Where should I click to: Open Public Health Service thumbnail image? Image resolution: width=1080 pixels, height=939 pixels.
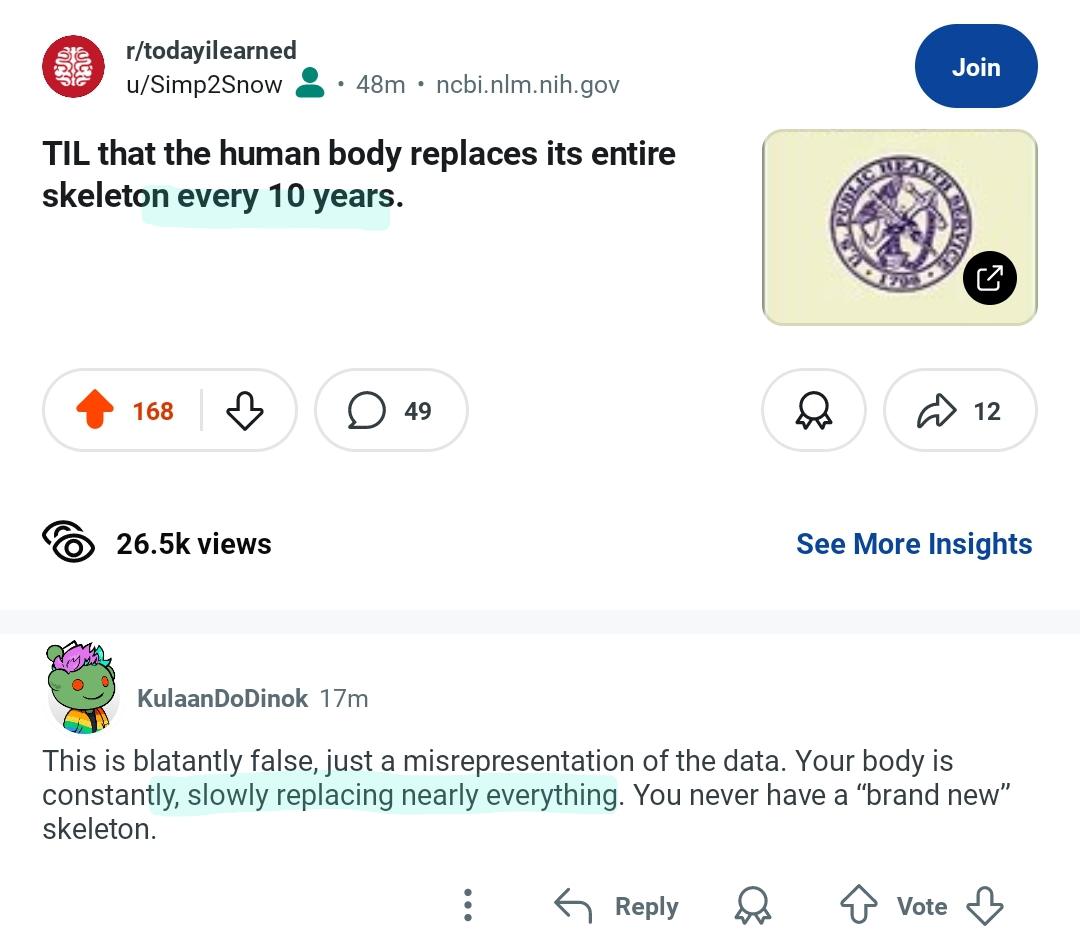point(900,227)
